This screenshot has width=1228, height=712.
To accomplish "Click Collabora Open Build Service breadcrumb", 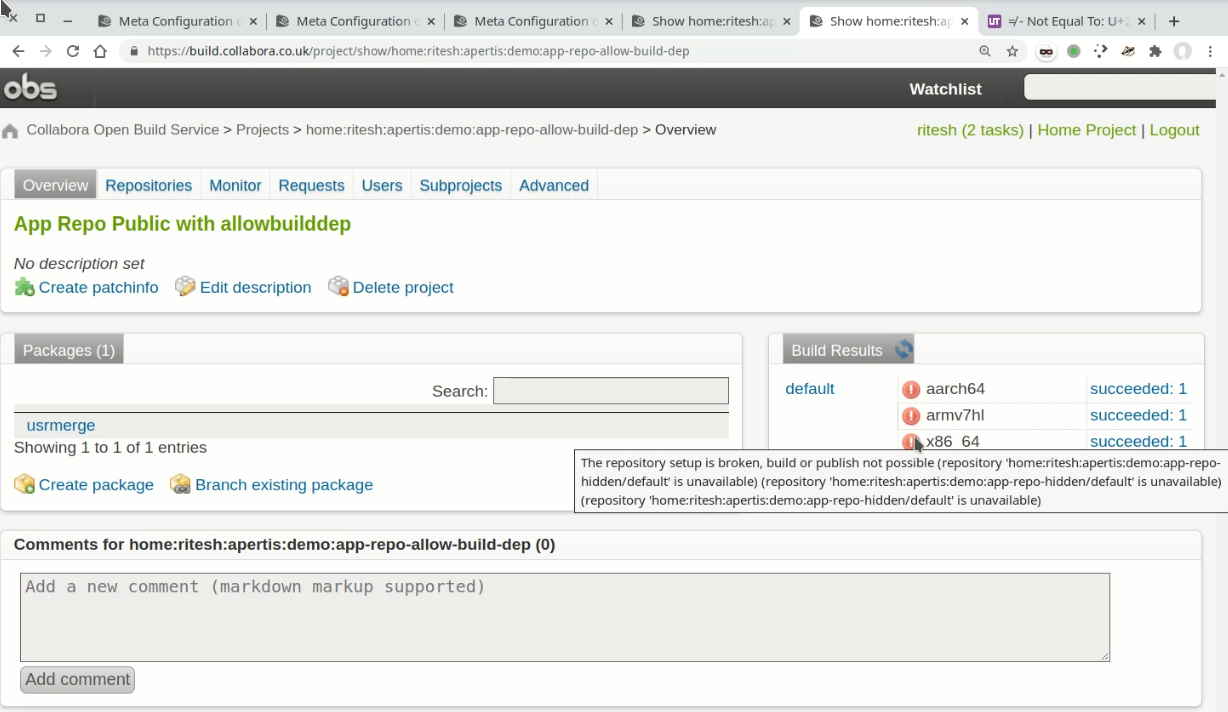I will click(123, 130).
